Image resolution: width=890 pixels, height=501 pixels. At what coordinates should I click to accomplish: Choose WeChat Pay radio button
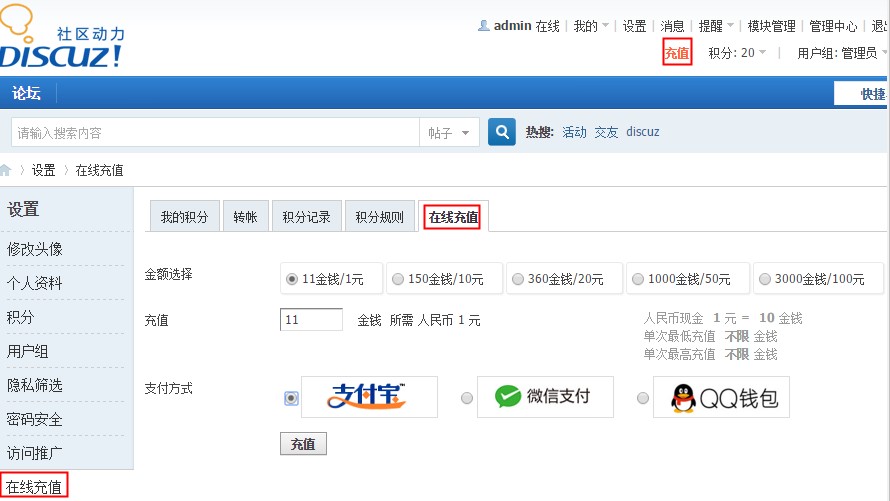point(467,398)
